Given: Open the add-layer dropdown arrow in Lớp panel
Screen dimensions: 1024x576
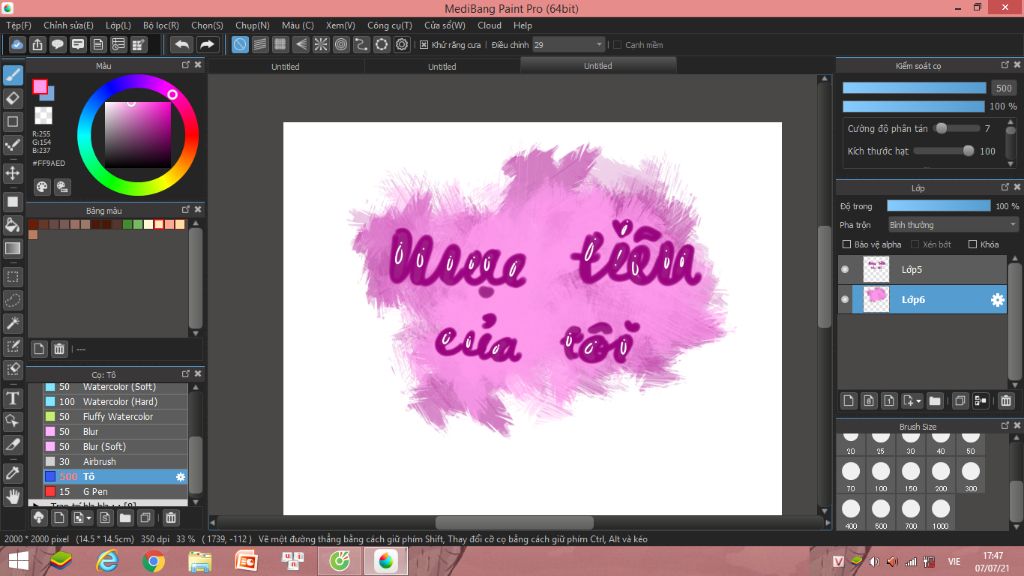Looking at the screenshot, I should [x=918, y=401].
